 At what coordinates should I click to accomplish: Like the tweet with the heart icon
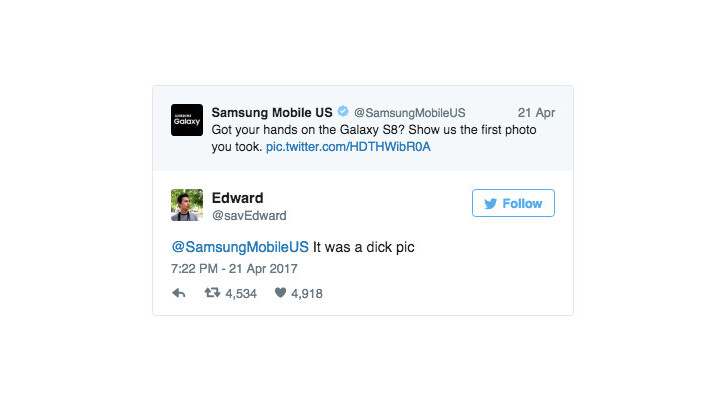click(280, 293)
